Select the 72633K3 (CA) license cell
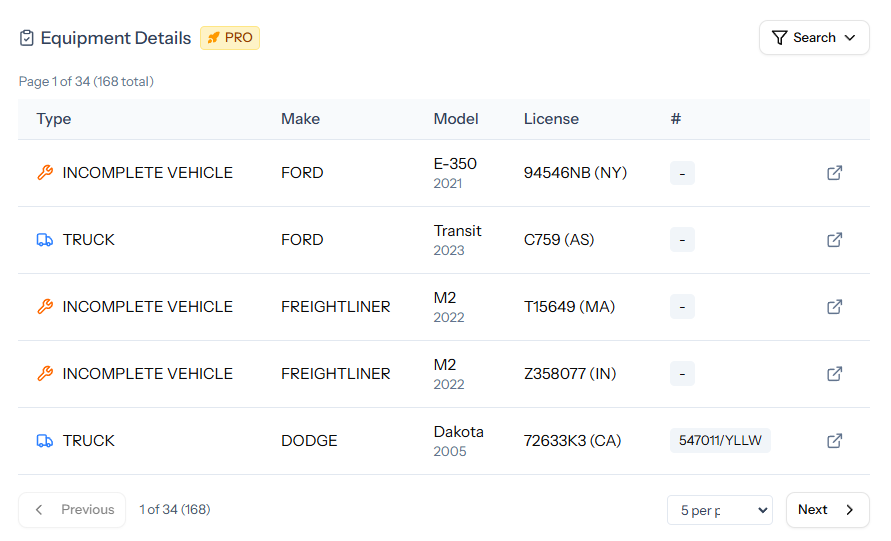Image resolution: width=891 pixels, height=541 pixels. click(x=572, y=441)
